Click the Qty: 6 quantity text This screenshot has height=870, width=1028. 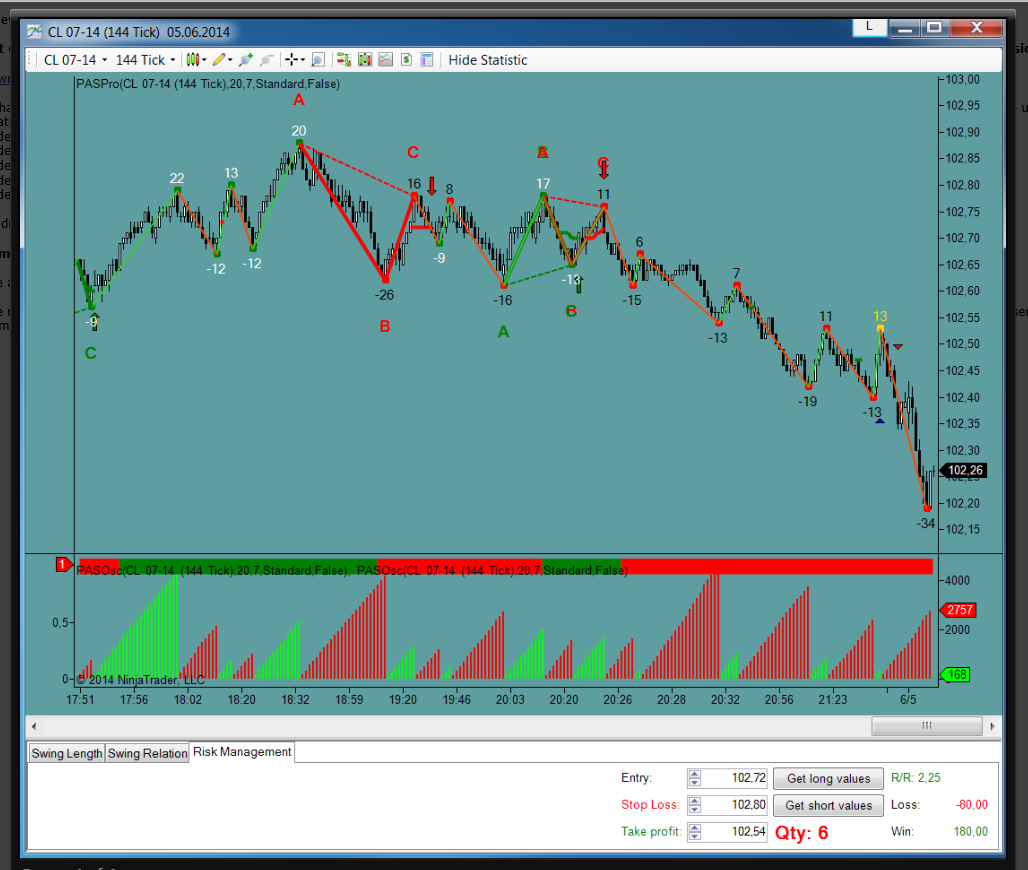coord(801,833)
